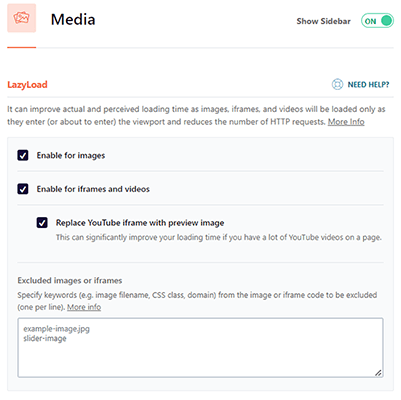
Task: Turn off the Show Sidebar switch
Action: [377, 21]
